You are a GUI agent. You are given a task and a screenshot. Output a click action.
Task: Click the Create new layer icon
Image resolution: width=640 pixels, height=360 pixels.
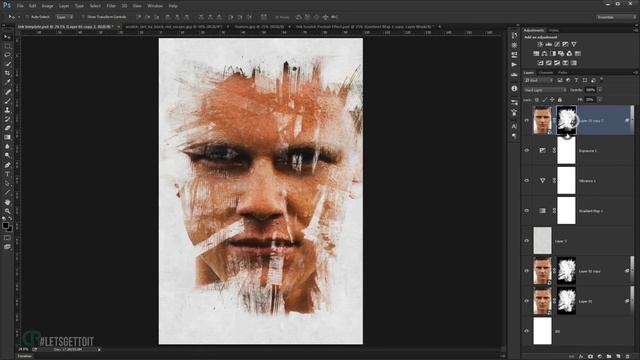pyautogui.click(x=618, y=356)
